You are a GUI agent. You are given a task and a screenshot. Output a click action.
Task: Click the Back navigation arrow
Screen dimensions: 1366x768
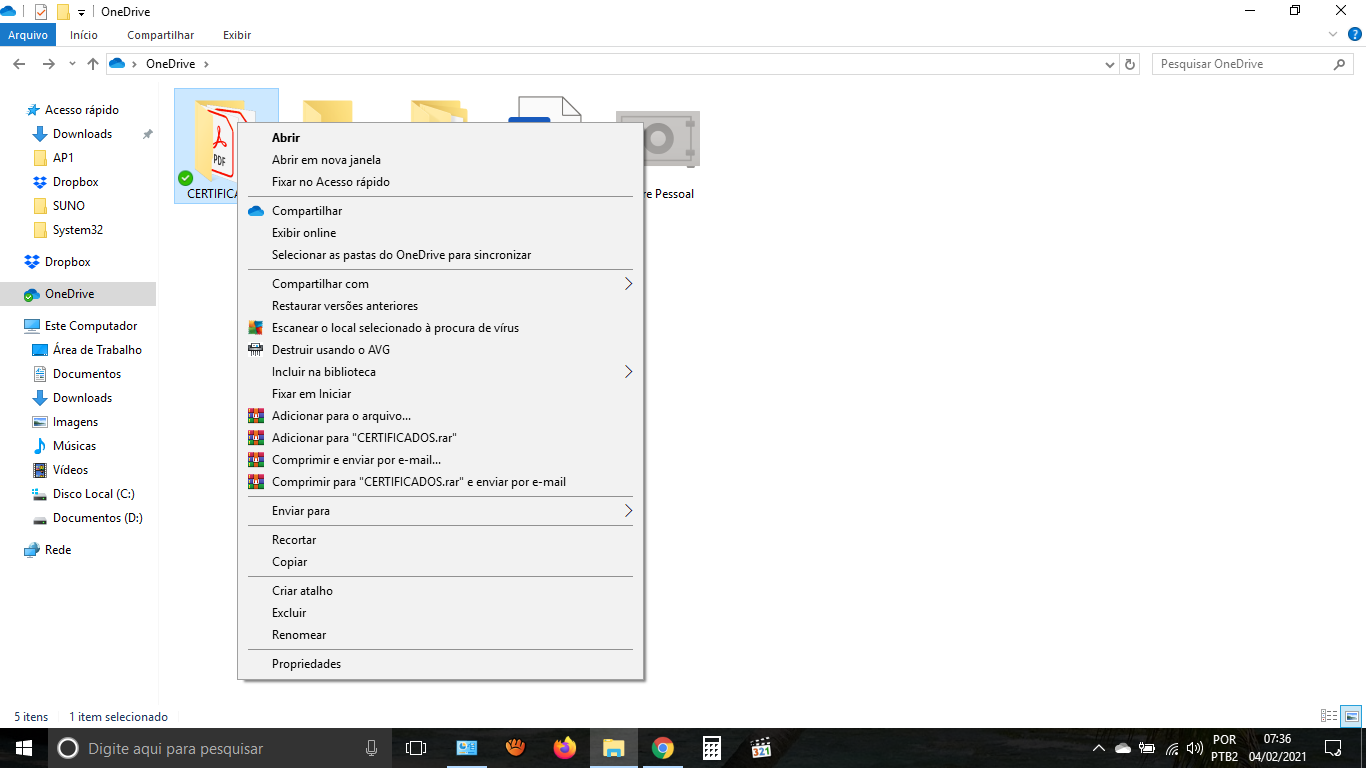pos(19,64)
